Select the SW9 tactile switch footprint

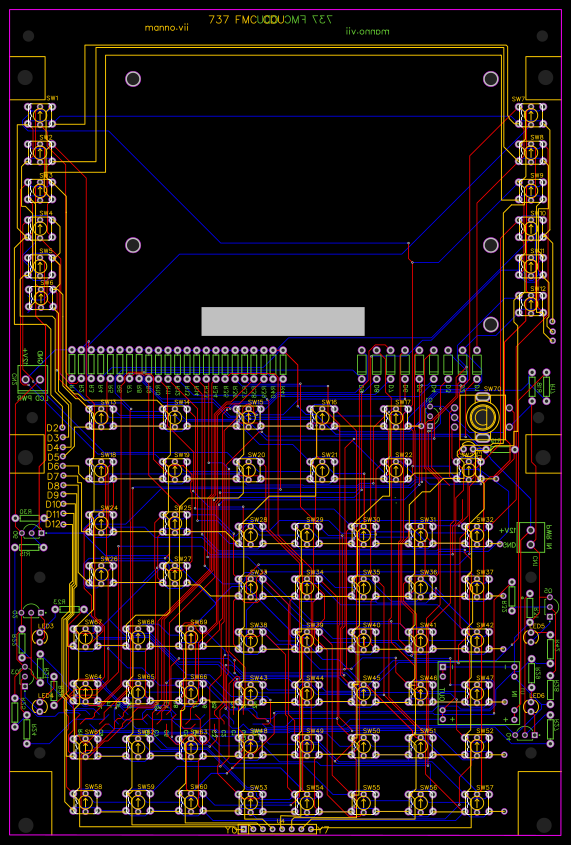(531, 190)
